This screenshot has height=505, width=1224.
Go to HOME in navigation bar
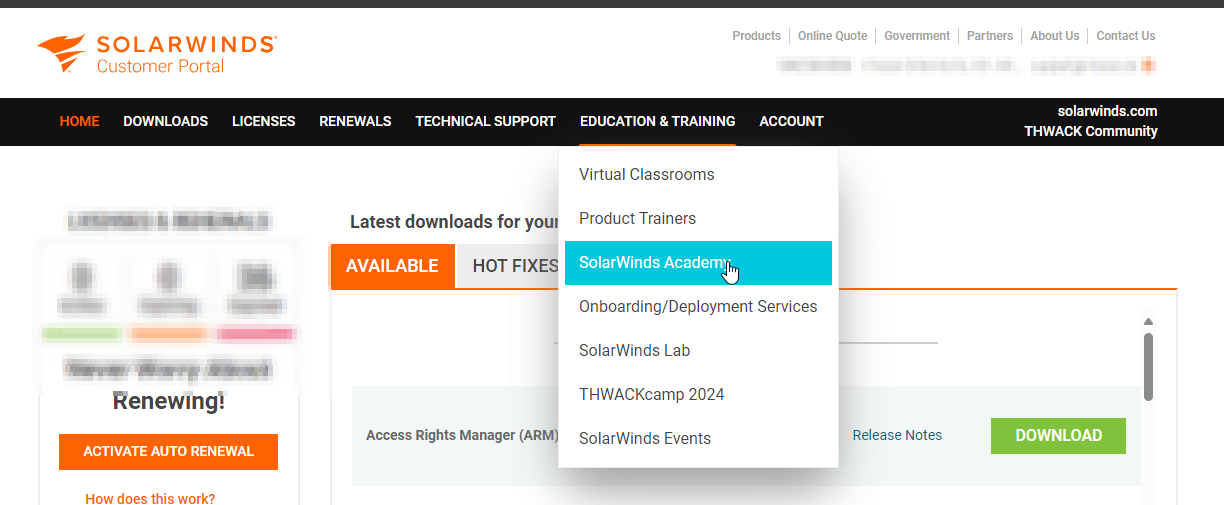coord(80,121)
